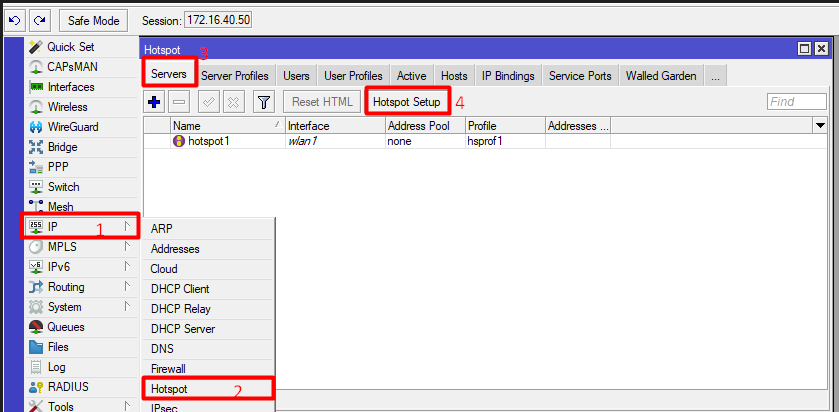
Task: Click the redo arrow icon
Action: pos(38,20)
